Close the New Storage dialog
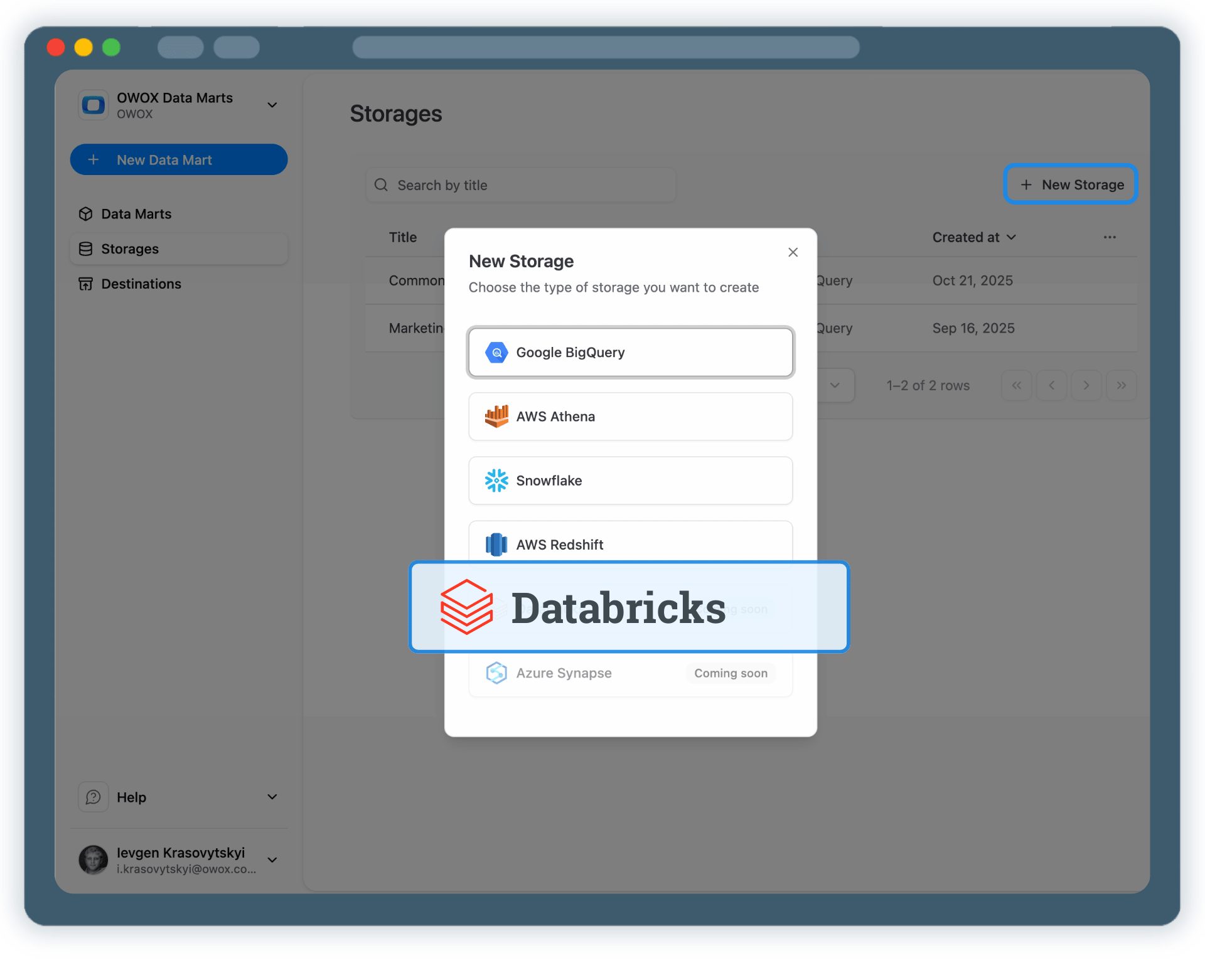The width and height of the screenshot is (1205, 980). (x=793, y=252)
